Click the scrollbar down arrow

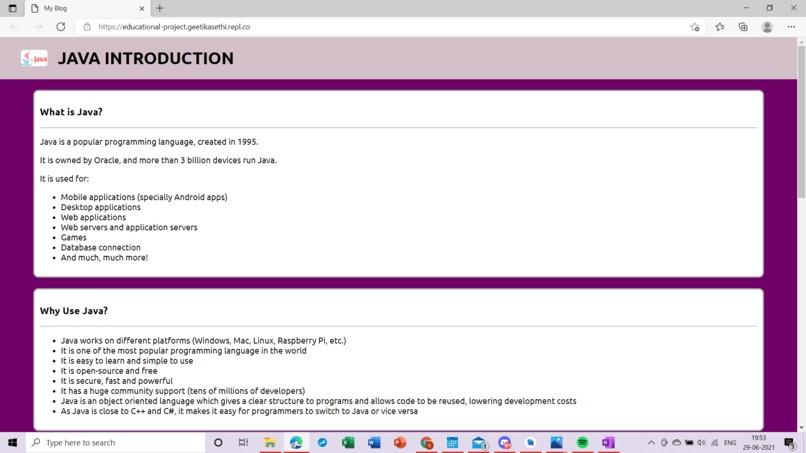[801, 427]
